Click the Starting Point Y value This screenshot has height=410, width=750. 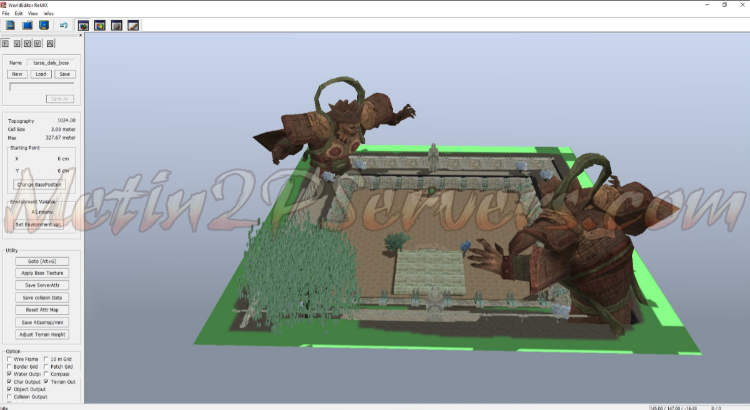coord(63,171)
